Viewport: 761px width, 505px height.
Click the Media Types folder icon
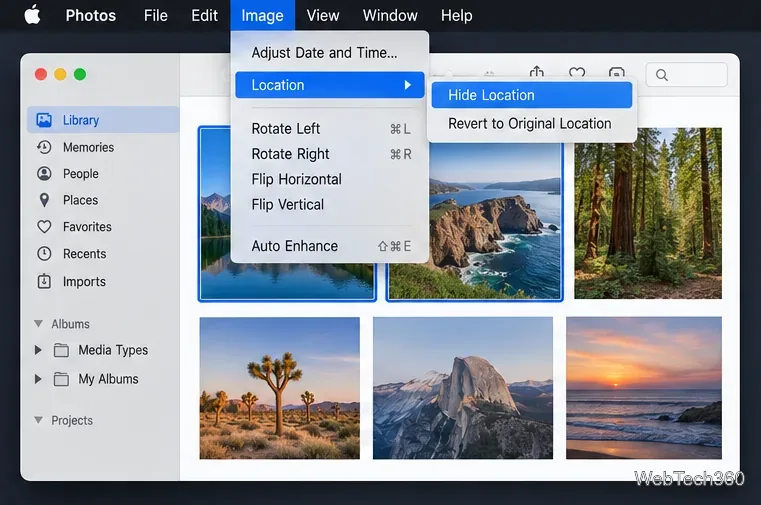coord(61,350)
